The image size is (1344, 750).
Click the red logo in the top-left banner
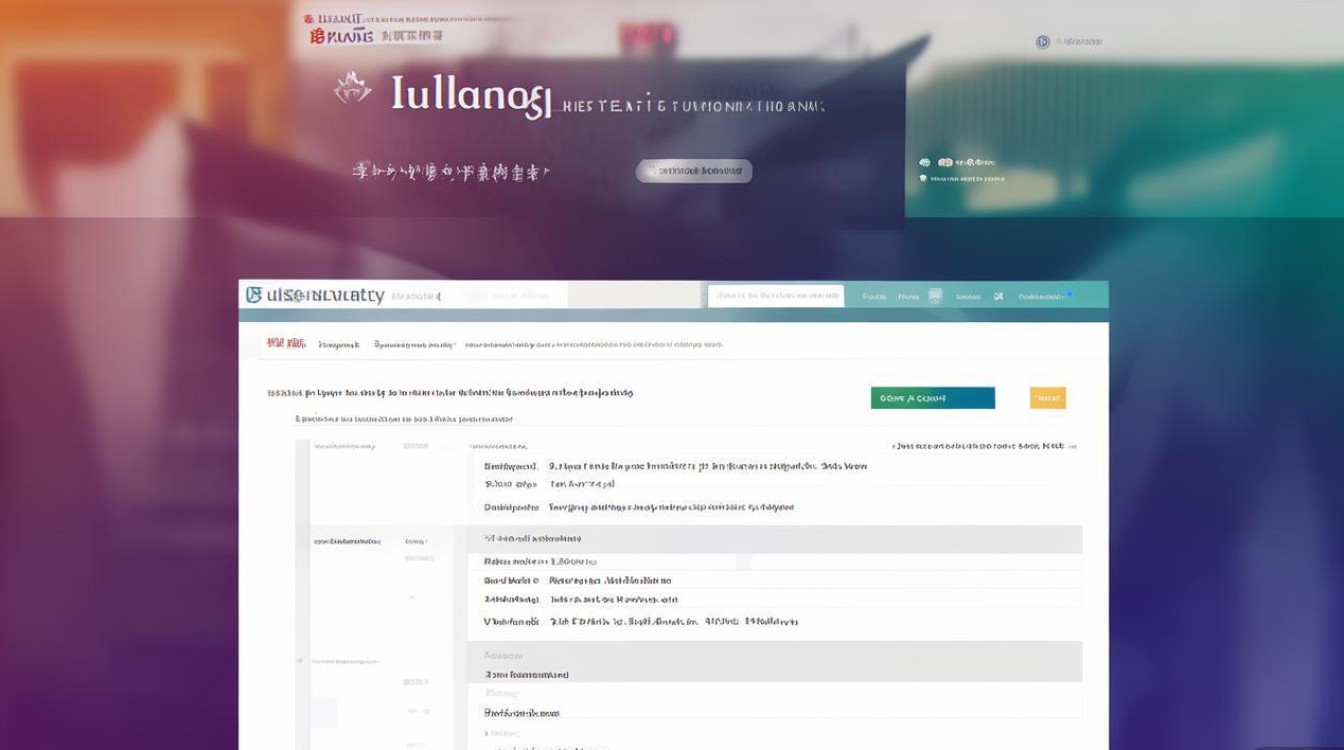pos(342,36)
